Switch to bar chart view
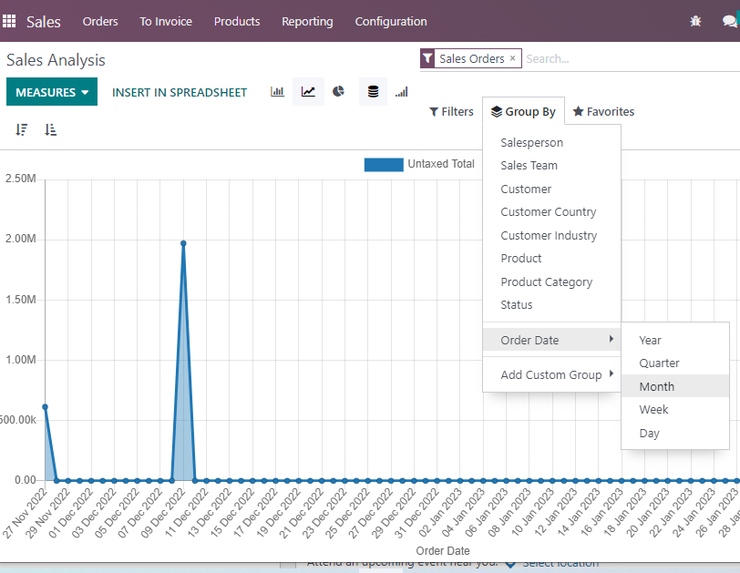This screenshot has height=573, width=740. pyautogui.click(x=278, y=92)
